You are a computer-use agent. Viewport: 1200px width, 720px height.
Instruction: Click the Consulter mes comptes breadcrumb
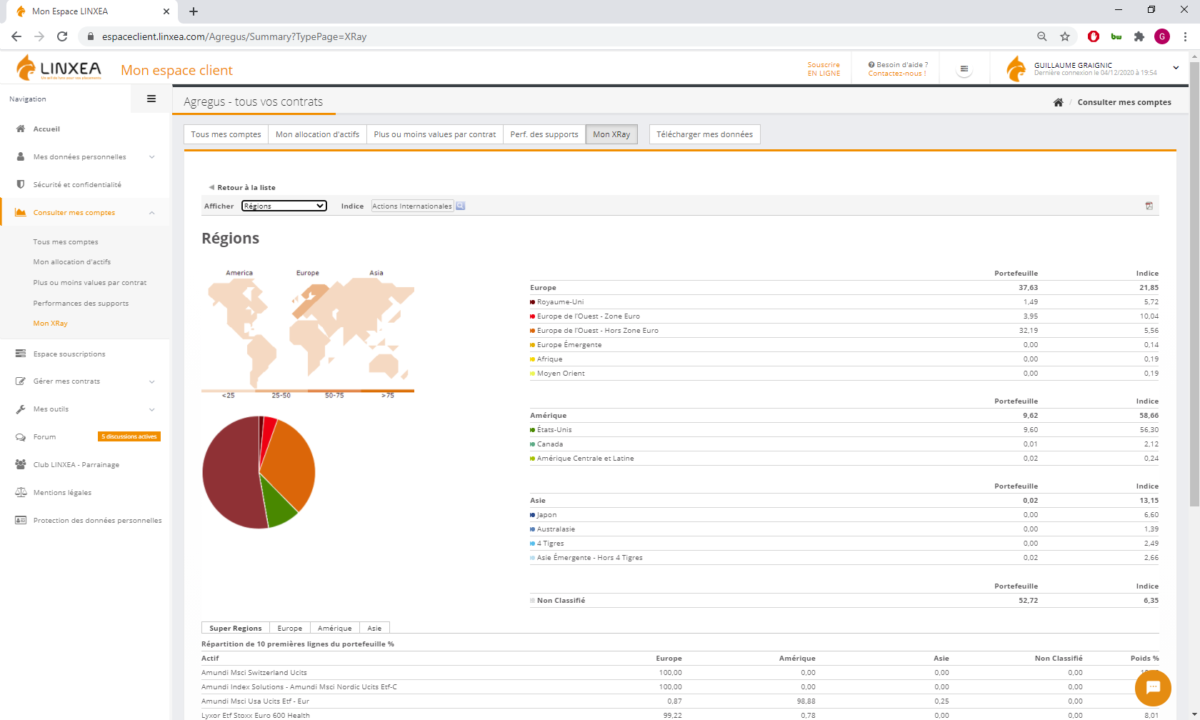click(x=1124, y=103)
